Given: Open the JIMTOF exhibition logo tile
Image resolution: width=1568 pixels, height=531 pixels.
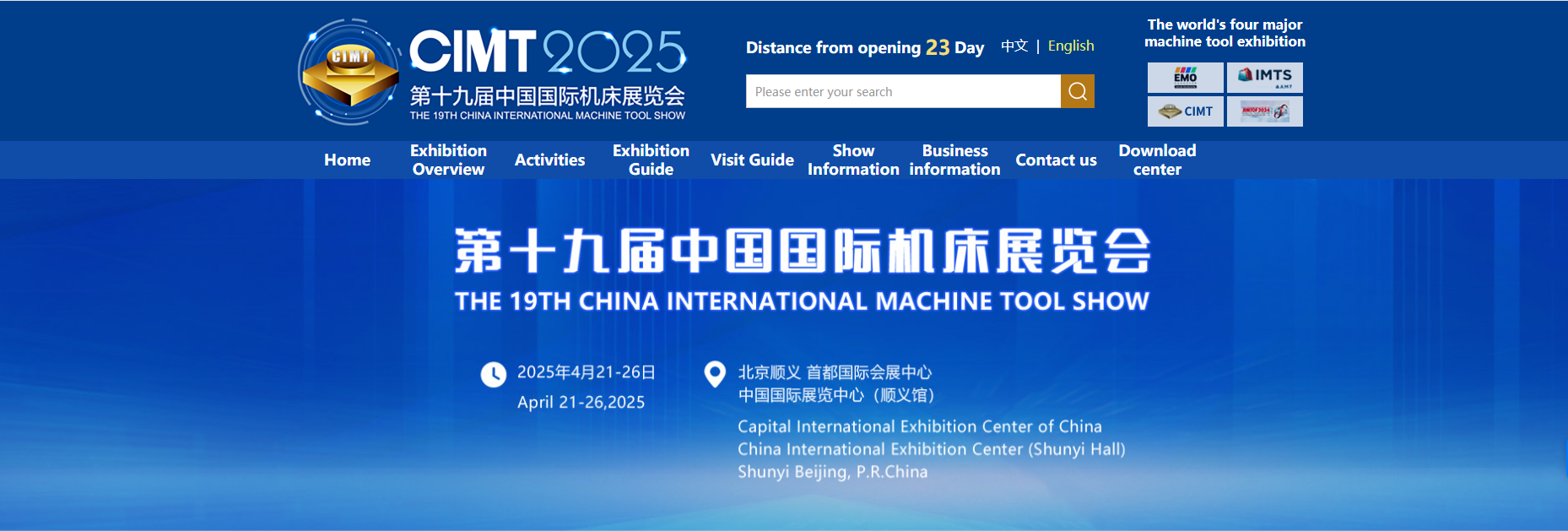Looking at the screenshot, I should pyautogui.click(x=1264, y=111).
